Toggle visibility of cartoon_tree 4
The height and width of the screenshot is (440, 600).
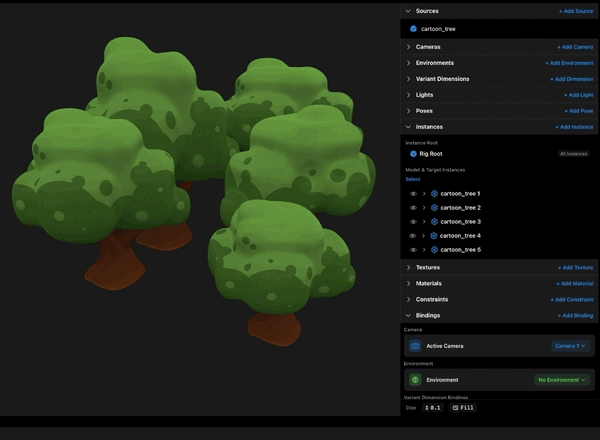point(412,236)
